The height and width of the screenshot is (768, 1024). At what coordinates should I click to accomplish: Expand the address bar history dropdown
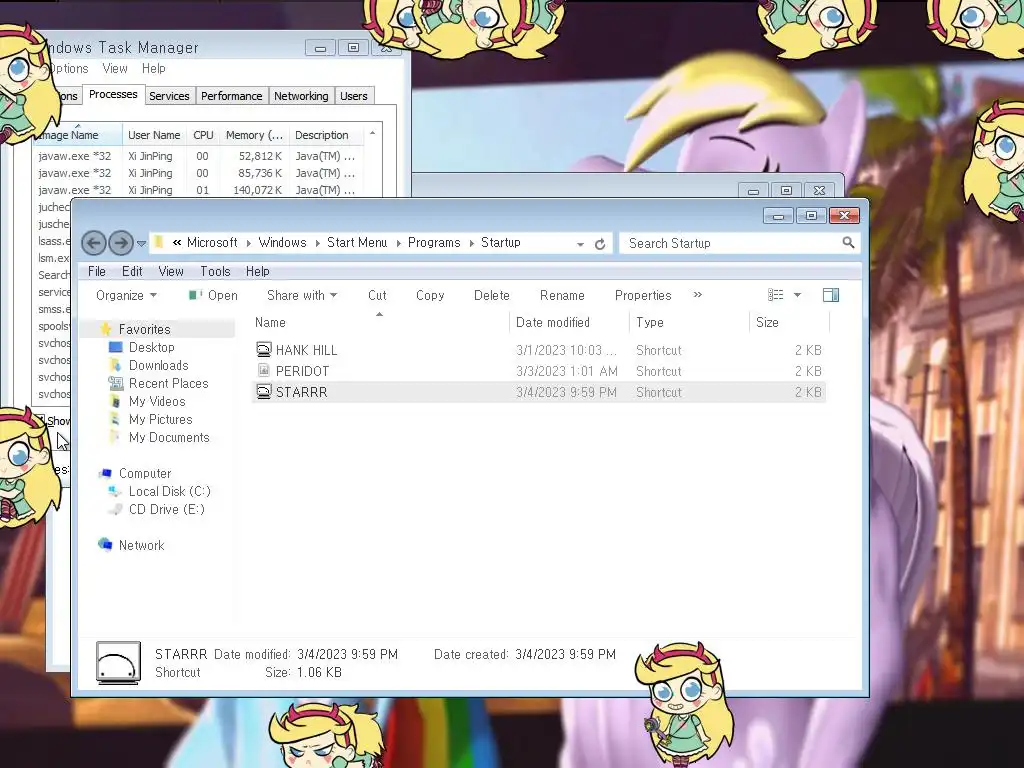[x=580, y=244]
